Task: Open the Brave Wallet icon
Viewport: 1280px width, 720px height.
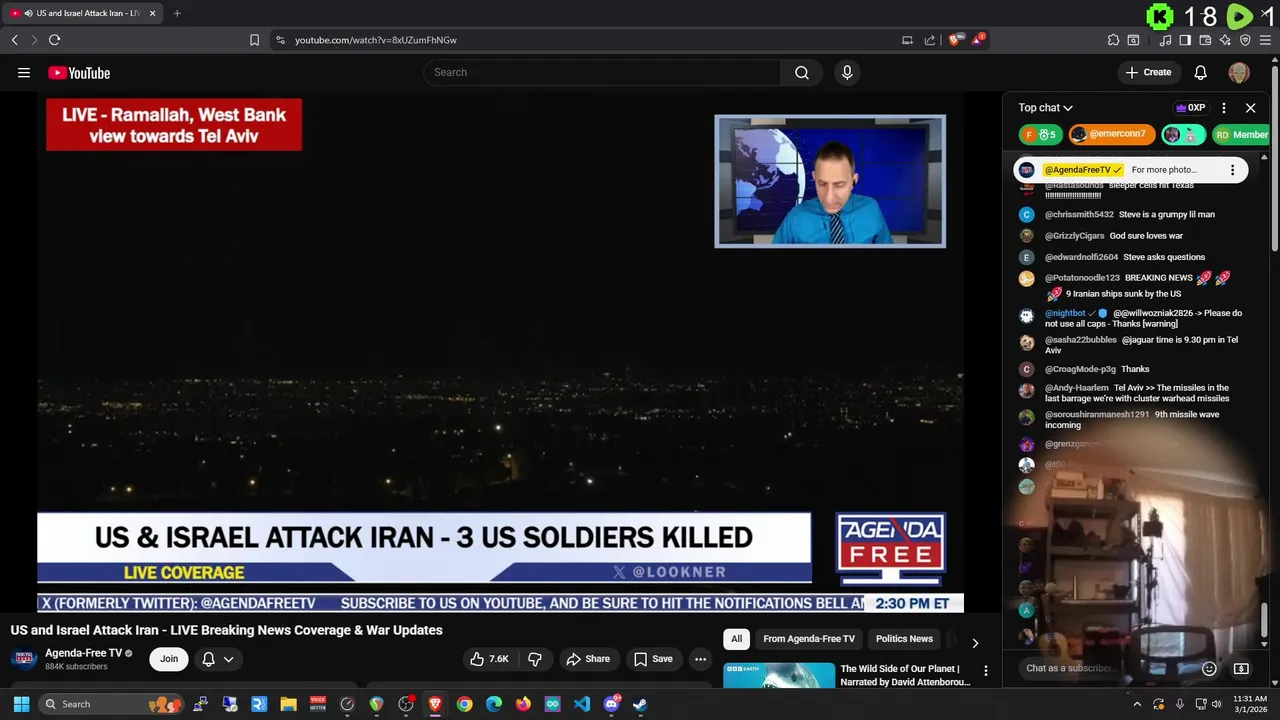Action: (x=1205, y=40)
